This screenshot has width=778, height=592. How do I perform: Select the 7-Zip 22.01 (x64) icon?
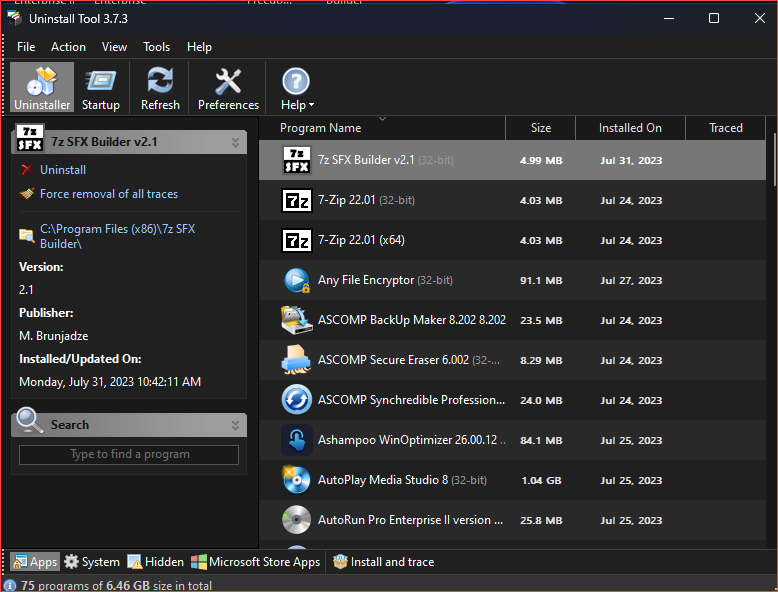(x=297, y=240)
